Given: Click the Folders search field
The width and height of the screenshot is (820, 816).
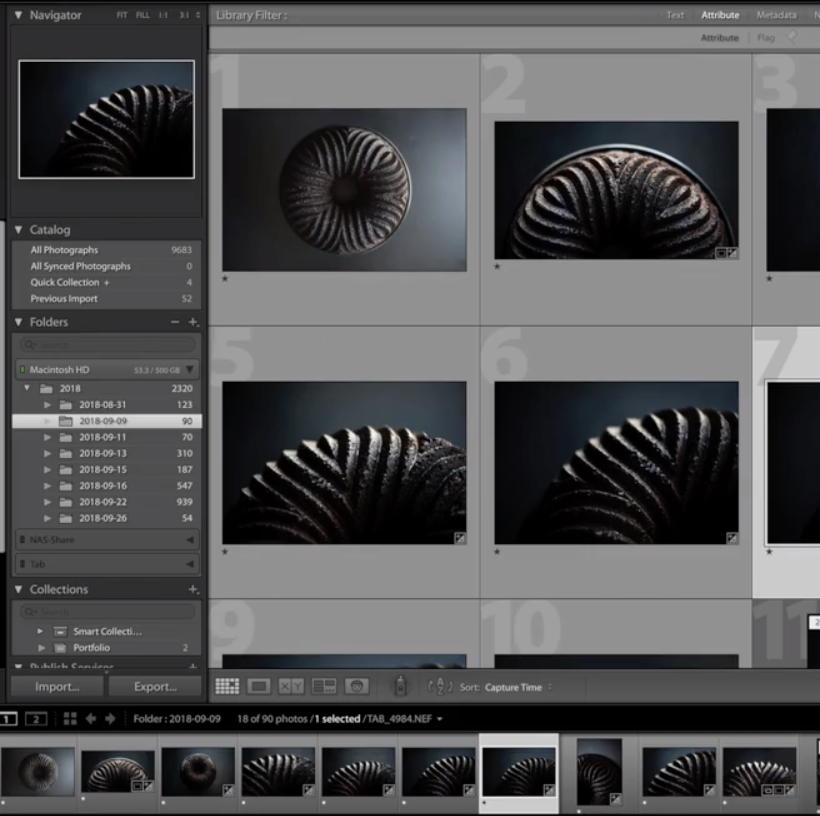Looking at the screenshot, I should tap(107, 345).
